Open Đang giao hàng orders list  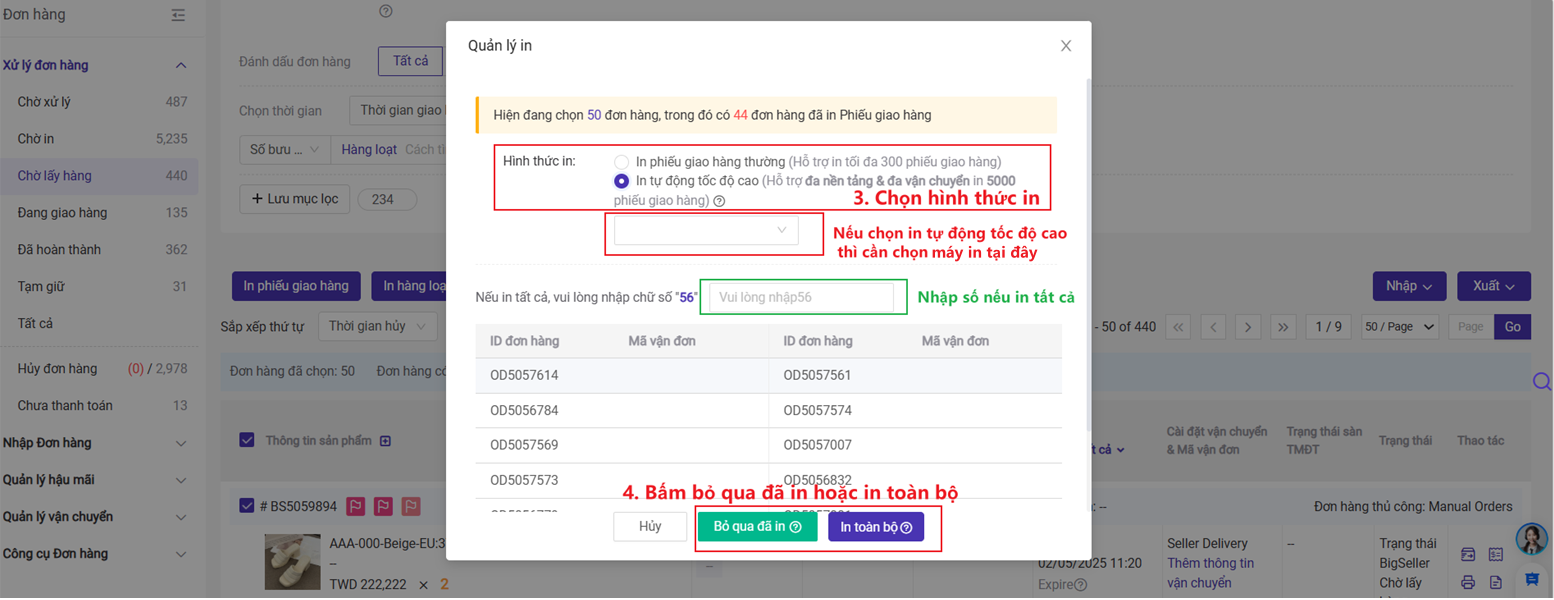[99, 213]
